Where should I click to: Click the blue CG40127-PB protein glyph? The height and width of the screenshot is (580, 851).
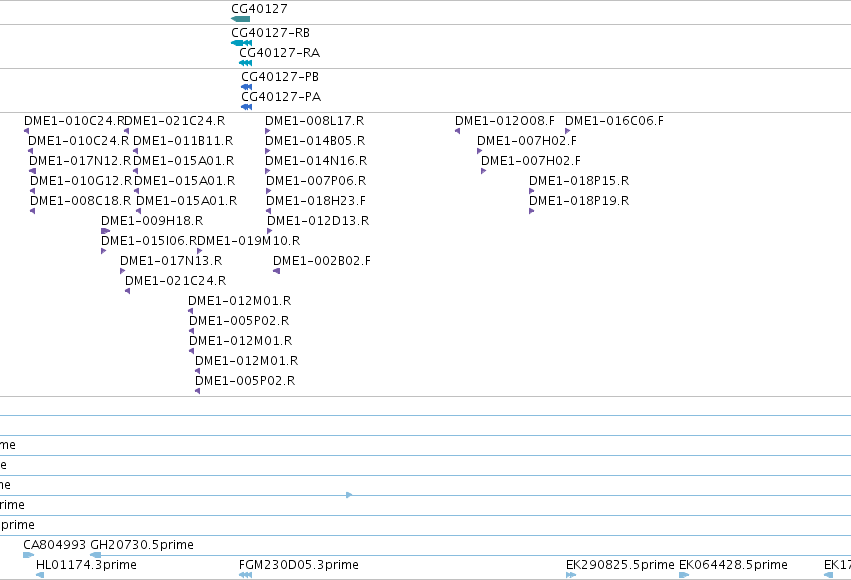pos(246,87)
